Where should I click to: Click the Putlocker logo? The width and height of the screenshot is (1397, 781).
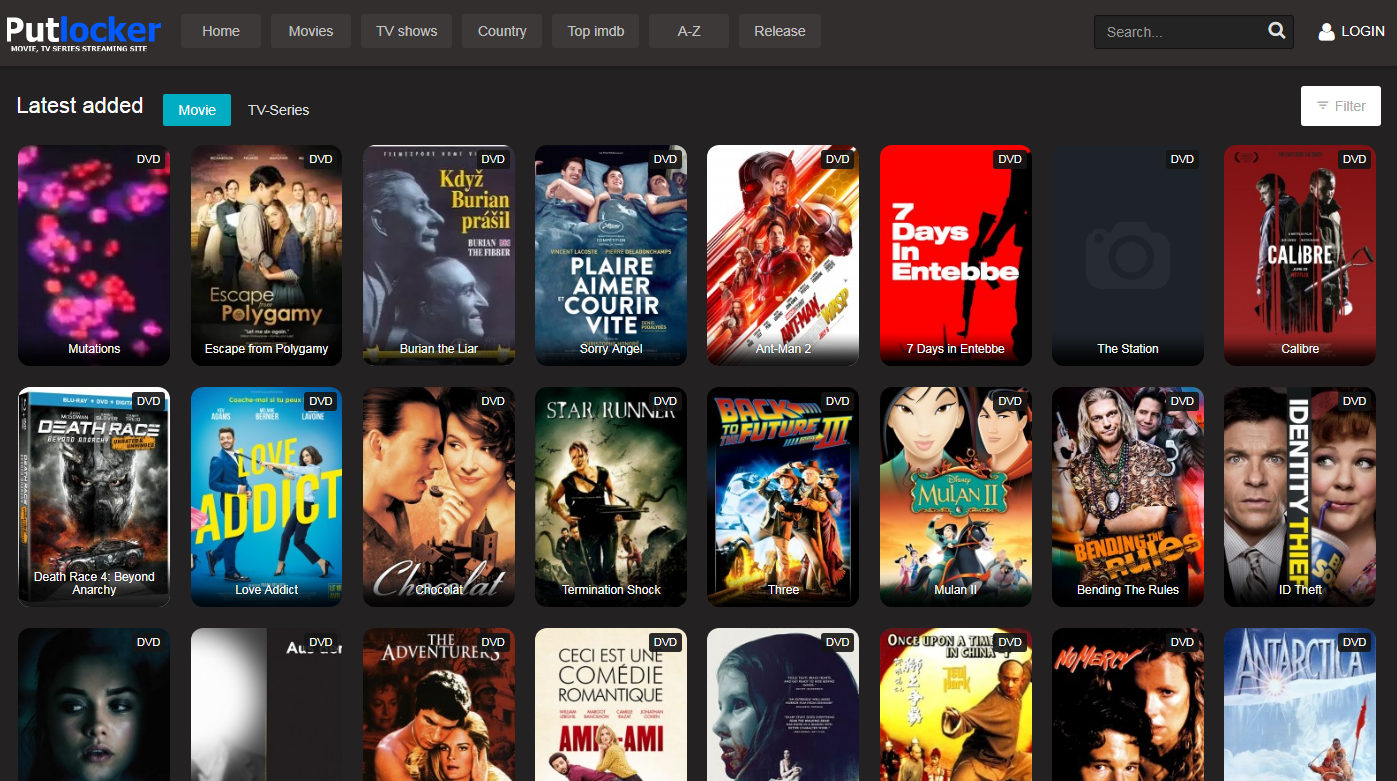[x=83, y=32]
